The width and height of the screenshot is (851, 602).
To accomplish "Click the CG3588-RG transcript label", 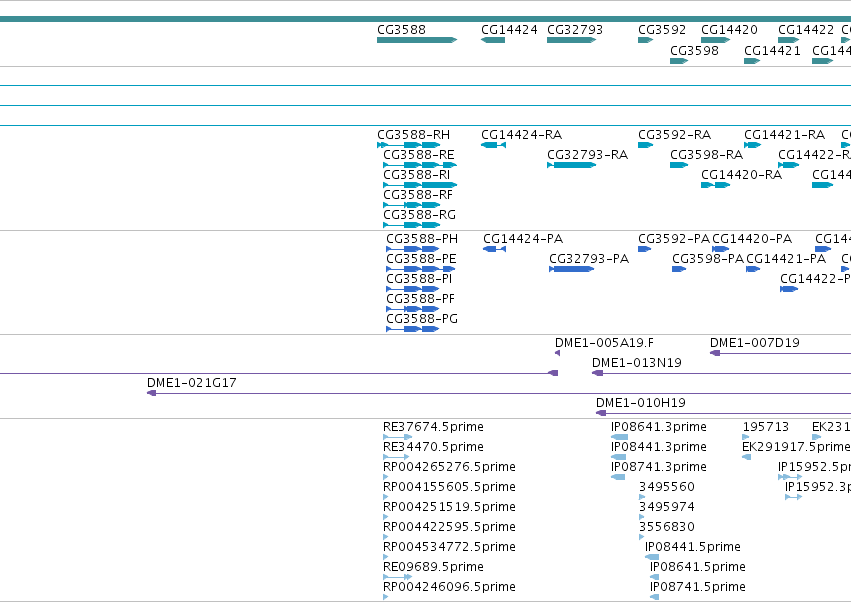I will click(x=420, y=215).
